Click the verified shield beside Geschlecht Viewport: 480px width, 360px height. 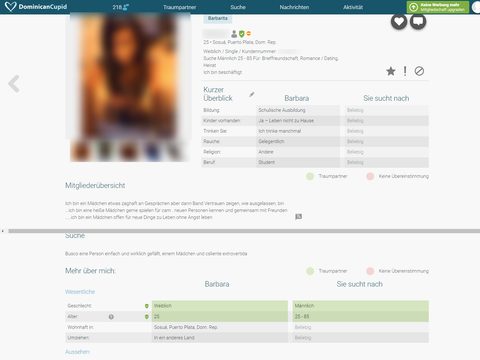tap(147, 306)
